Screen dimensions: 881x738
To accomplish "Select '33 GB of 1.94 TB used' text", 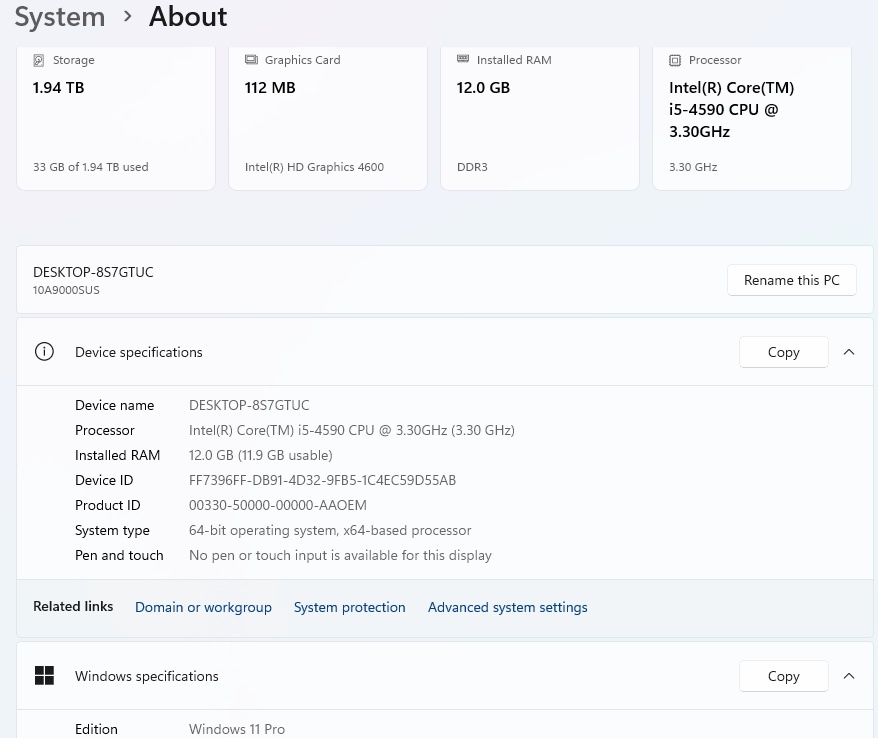I will point(91,167).
